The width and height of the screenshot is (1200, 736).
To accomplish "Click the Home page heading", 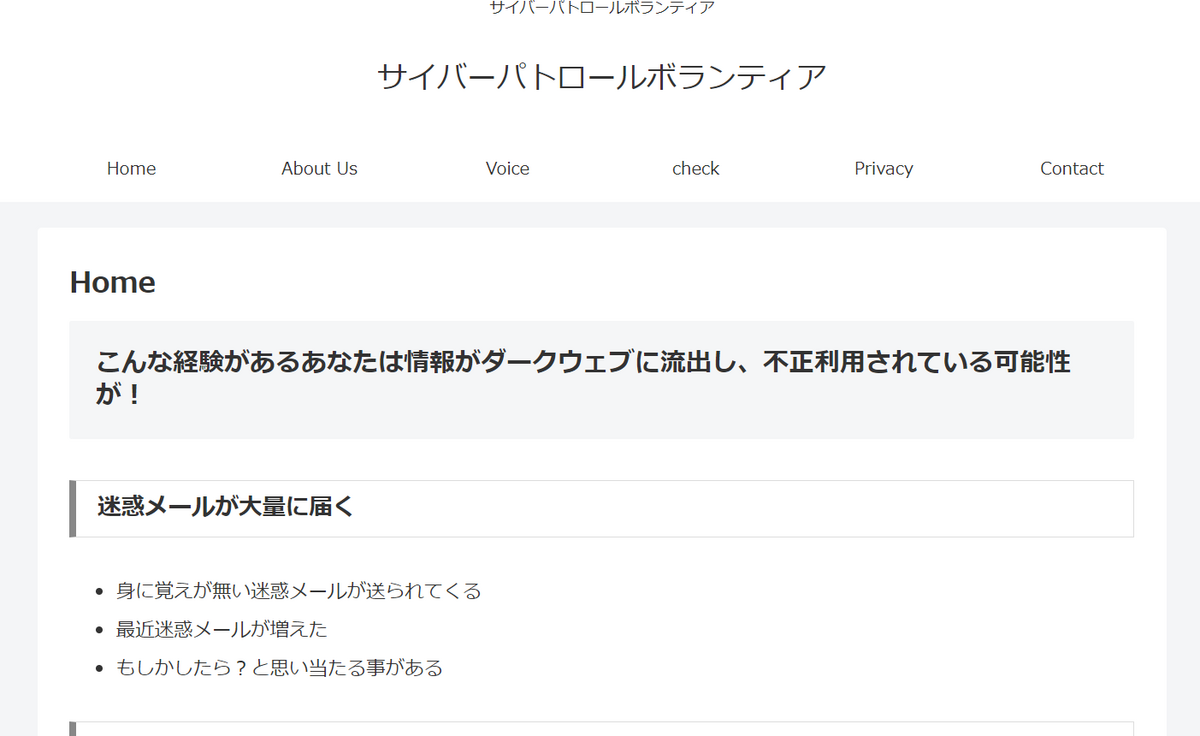I will coord(112,283).
